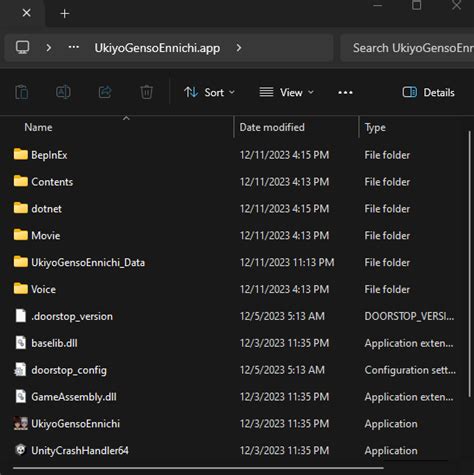Select the UkiyoGensoEnnichi_Data folder icon
Image resolution: width=474 pixels, height=475 pixels.
pyautogui.click(x=21, y=262)
